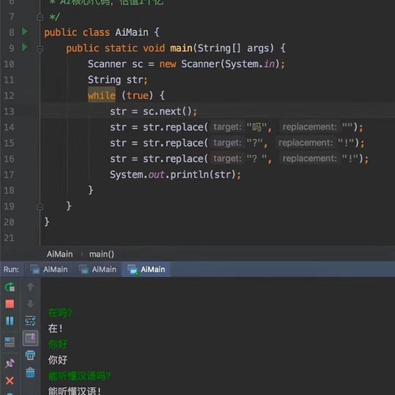This screenshot has width=395, height=395.
Task: Click the green input '你好' in console
Action: [x=58, y=344]
